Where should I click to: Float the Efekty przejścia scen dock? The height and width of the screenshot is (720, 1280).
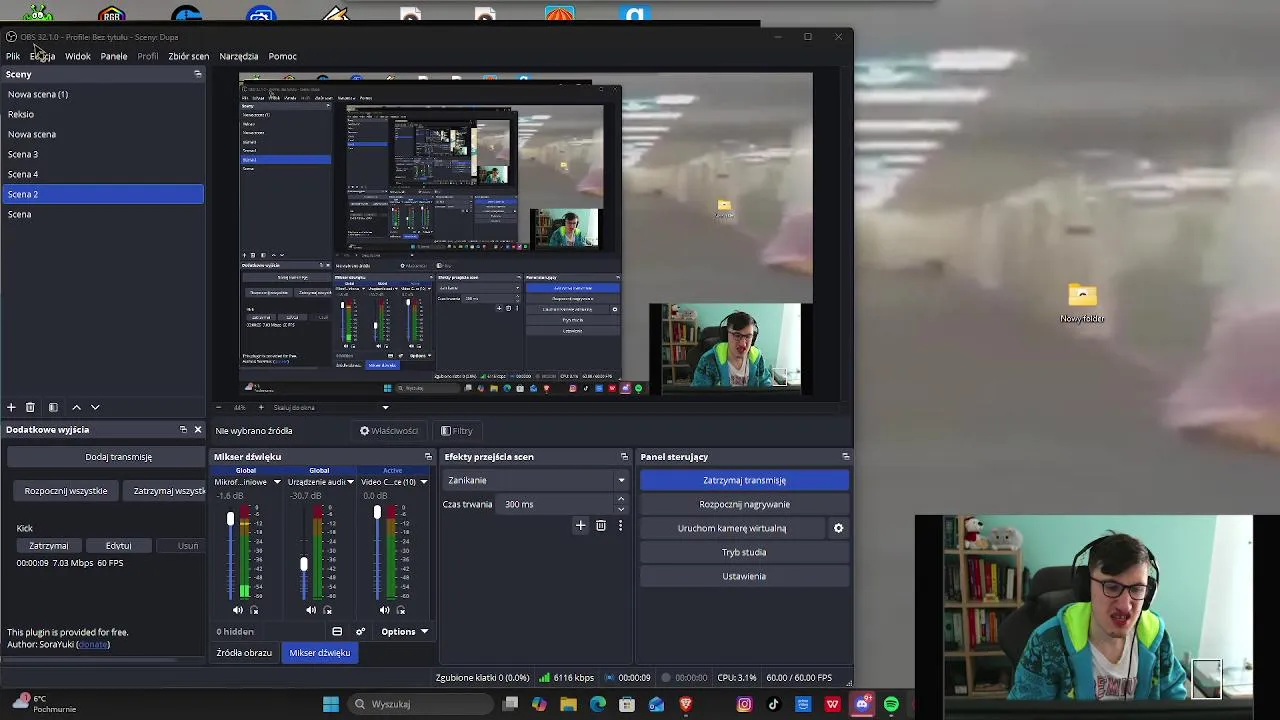pyautogui.click(x=624, y=456)
